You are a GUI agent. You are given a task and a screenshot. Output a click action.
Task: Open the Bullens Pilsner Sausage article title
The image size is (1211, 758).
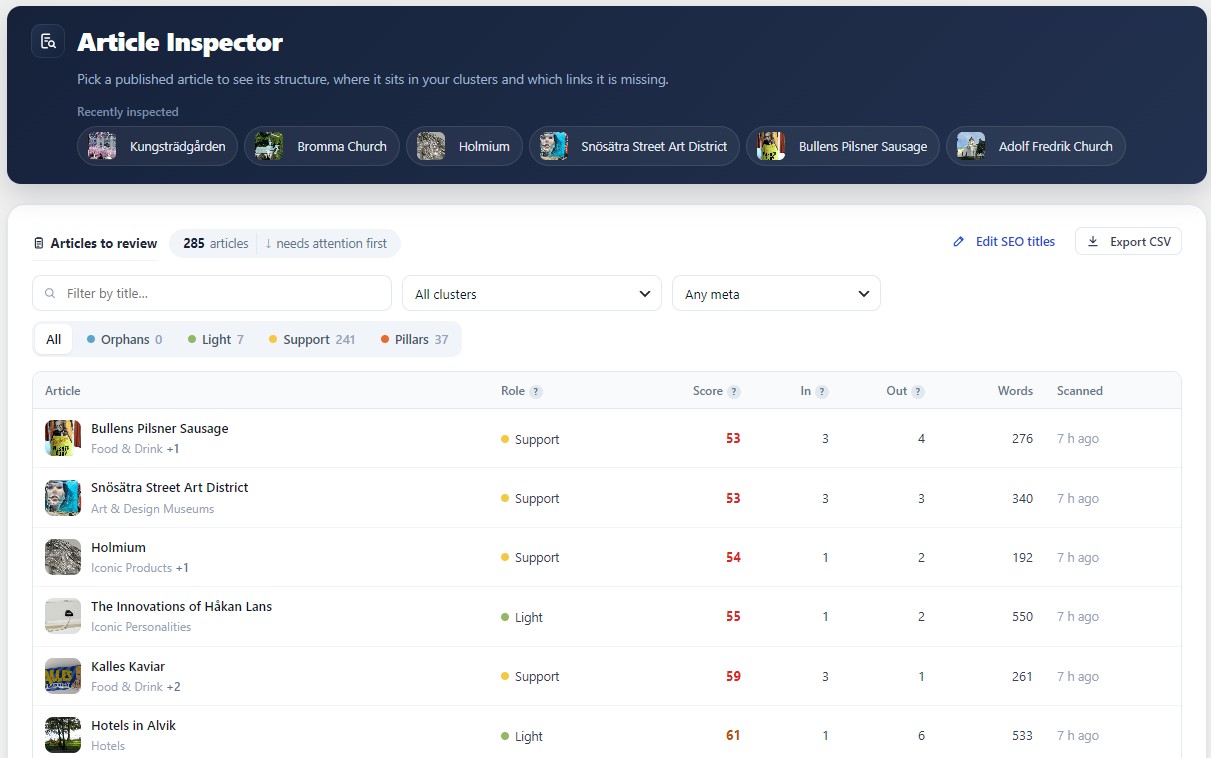coord(160,428)
